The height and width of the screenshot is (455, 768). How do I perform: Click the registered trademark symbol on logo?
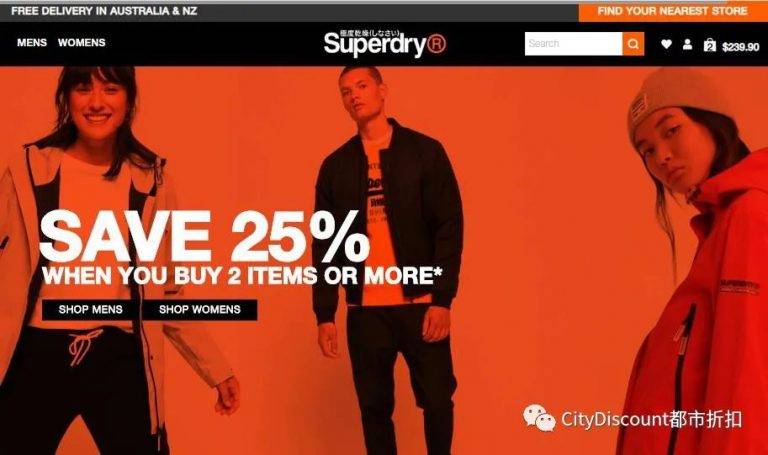436,44
